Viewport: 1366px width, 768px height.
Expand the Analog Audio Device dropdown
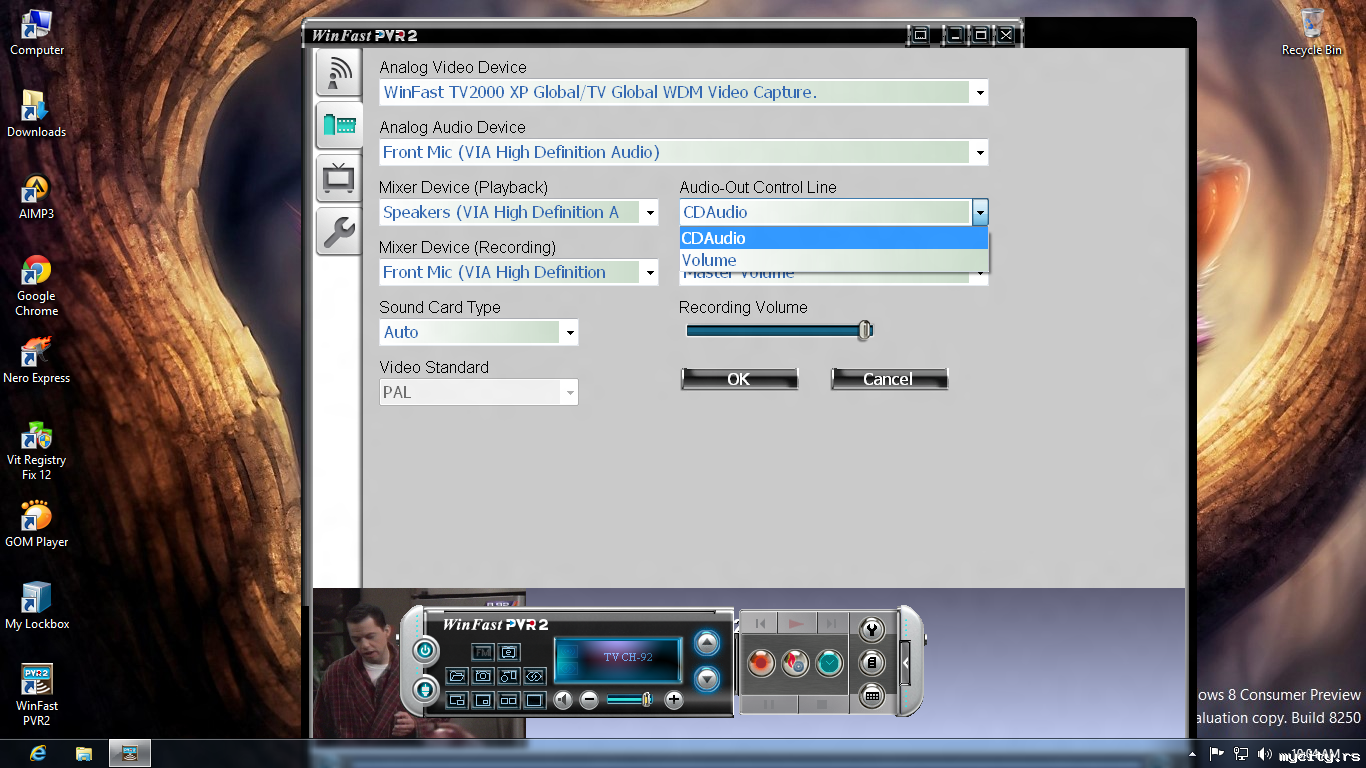[x=980, y=152]
